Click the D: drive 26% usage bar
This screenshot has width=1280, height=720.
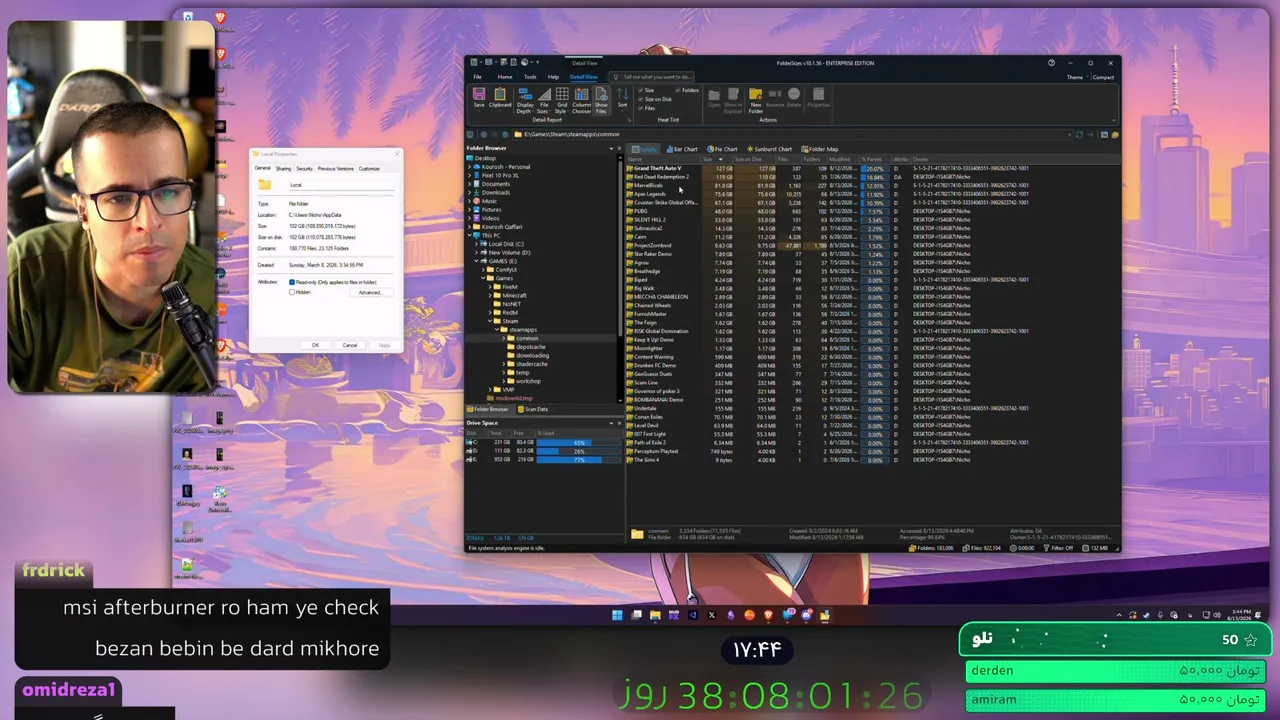[578, 451]
